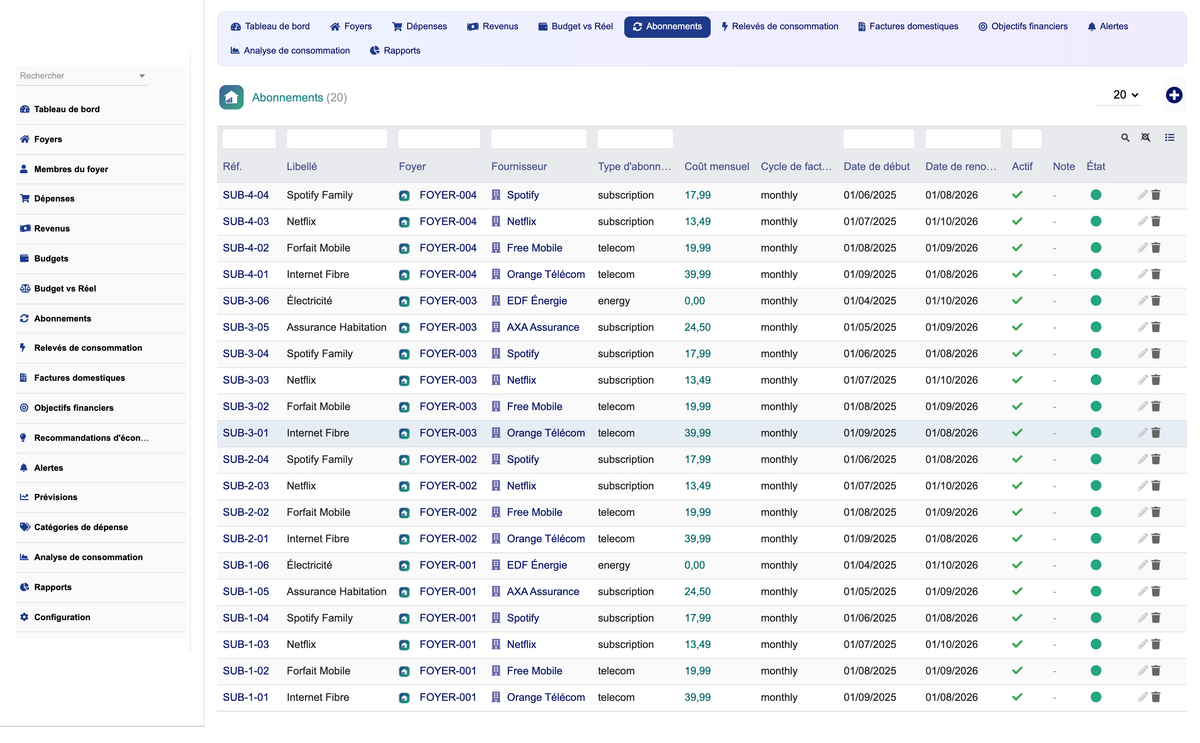This screenshot has width=1200, height=743.
Task: Delete subscription SUB-4-04 with the trash icon
Action: [x=1156, y=195]
